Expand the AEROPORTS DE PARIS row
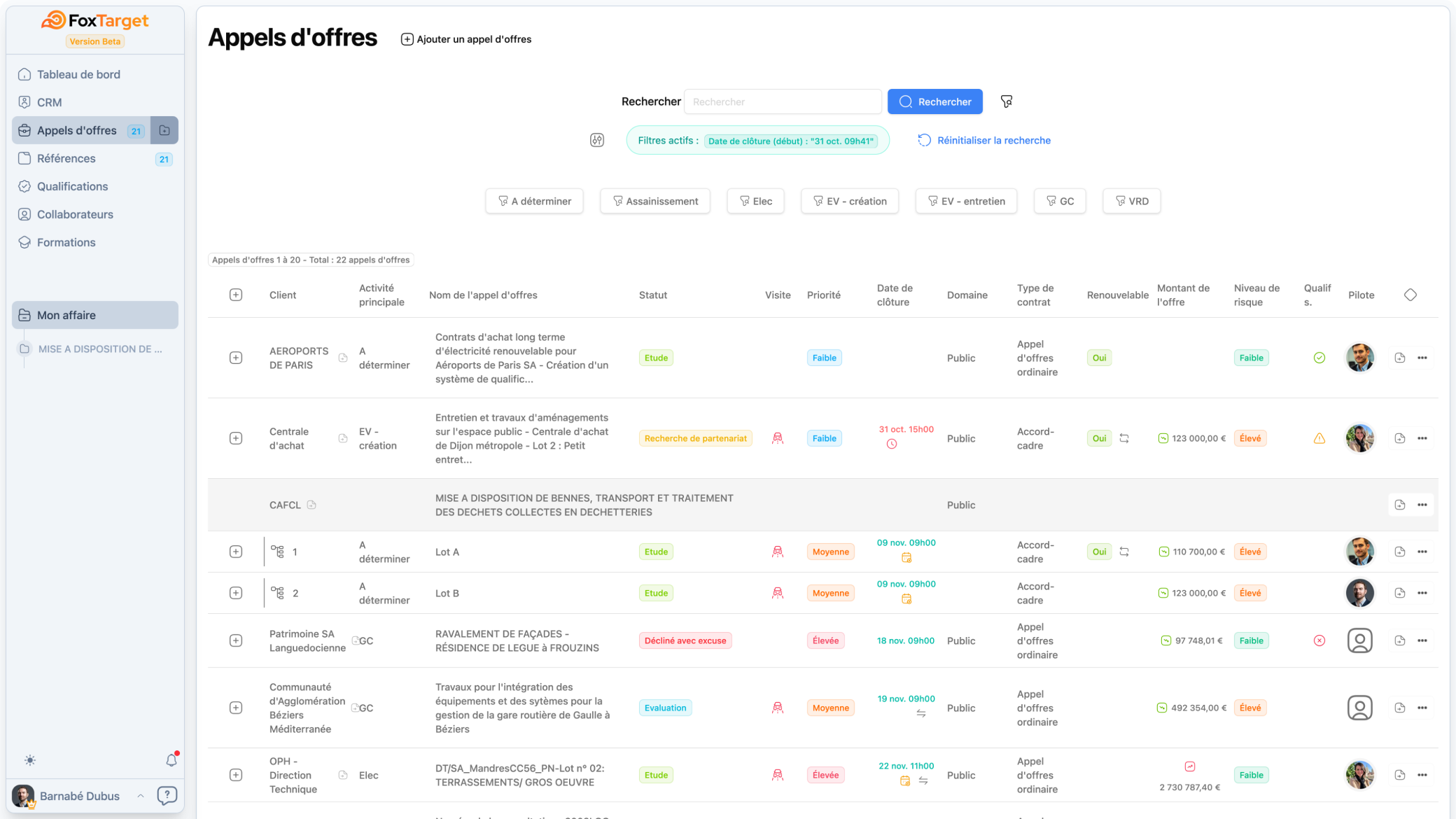Viewport: 1456px width, 819px height. click(236, 358)
